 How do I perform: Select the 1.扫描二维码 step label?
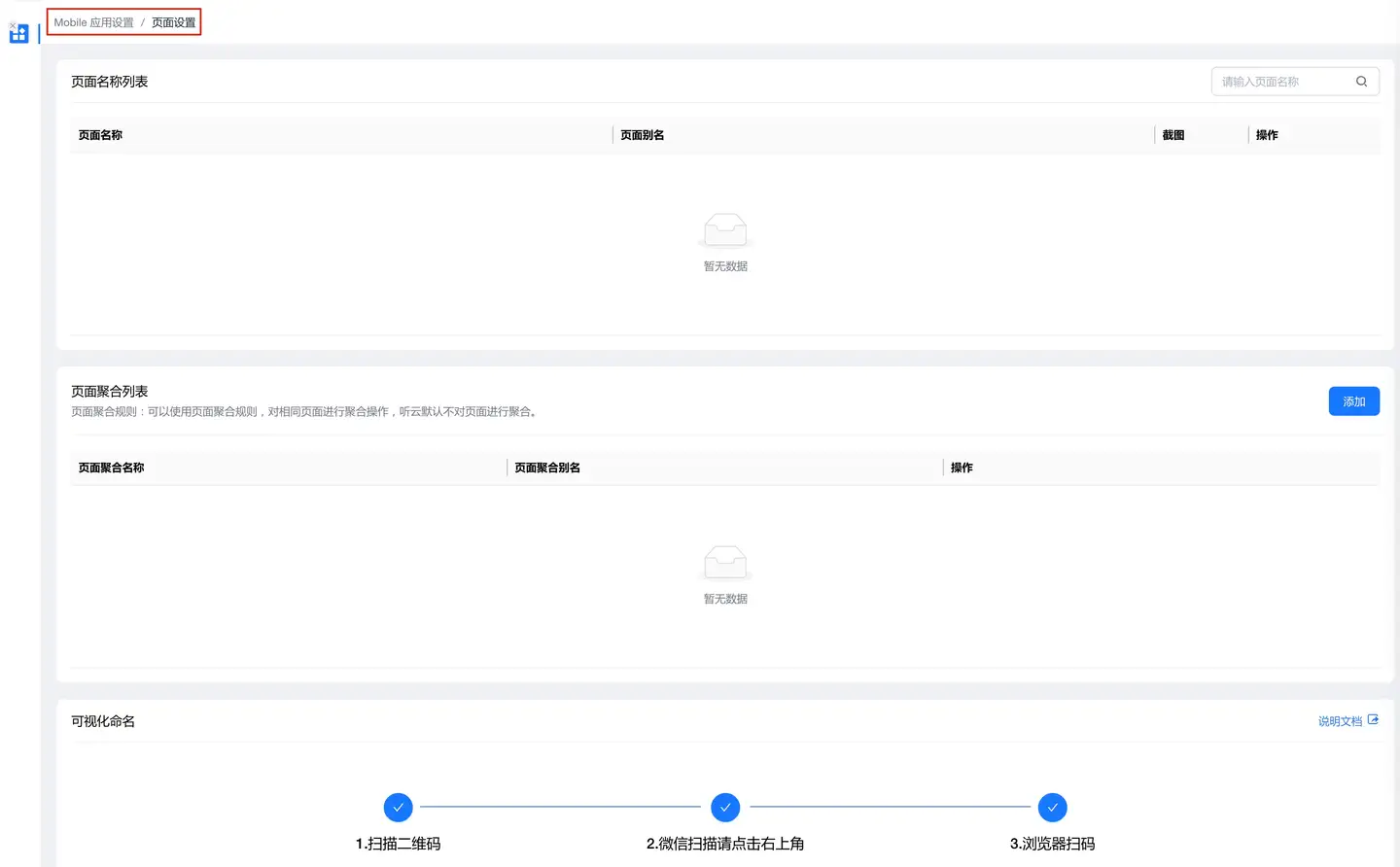click(398, 844)
